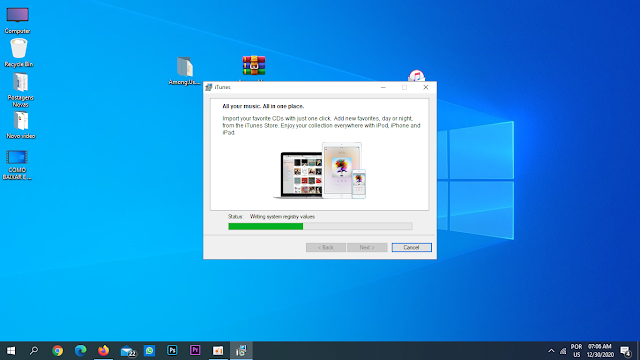Open taskbar search magnifier
640x360 pixels.
click(x=34, y=351)
